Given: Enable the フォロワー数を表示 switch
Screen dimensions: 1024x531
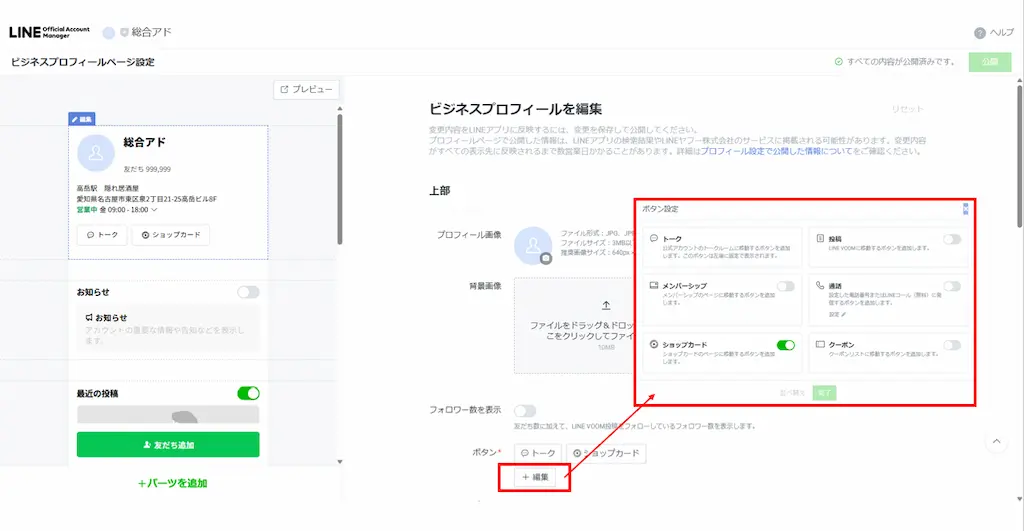Looking at the screenshot, I should 525,411.
